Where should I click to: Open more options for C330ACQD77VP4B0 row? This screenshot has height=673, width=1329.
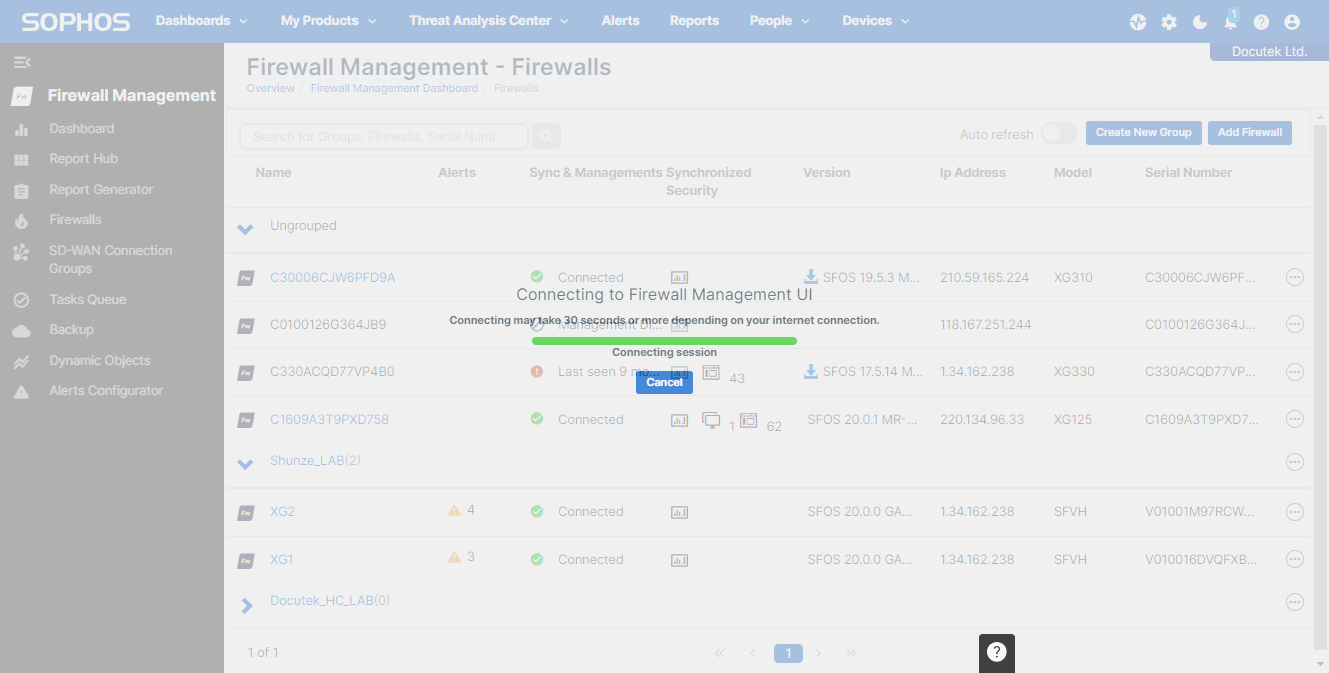[1295, 372]
